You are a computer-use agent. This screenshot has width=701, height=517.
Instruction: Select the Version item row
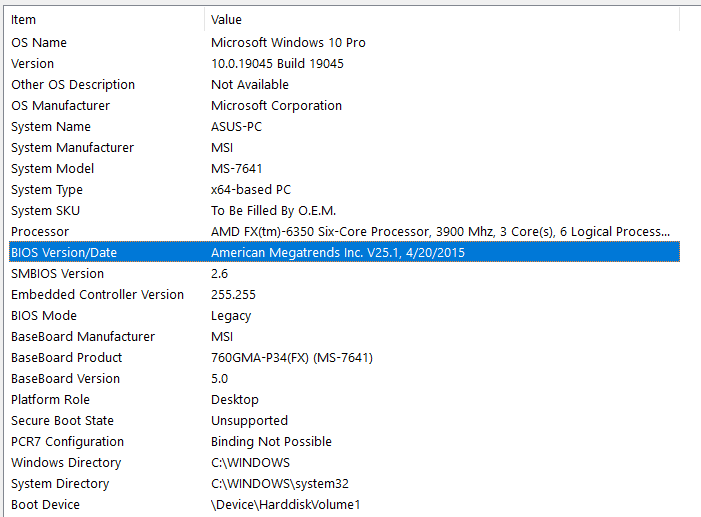344,64
